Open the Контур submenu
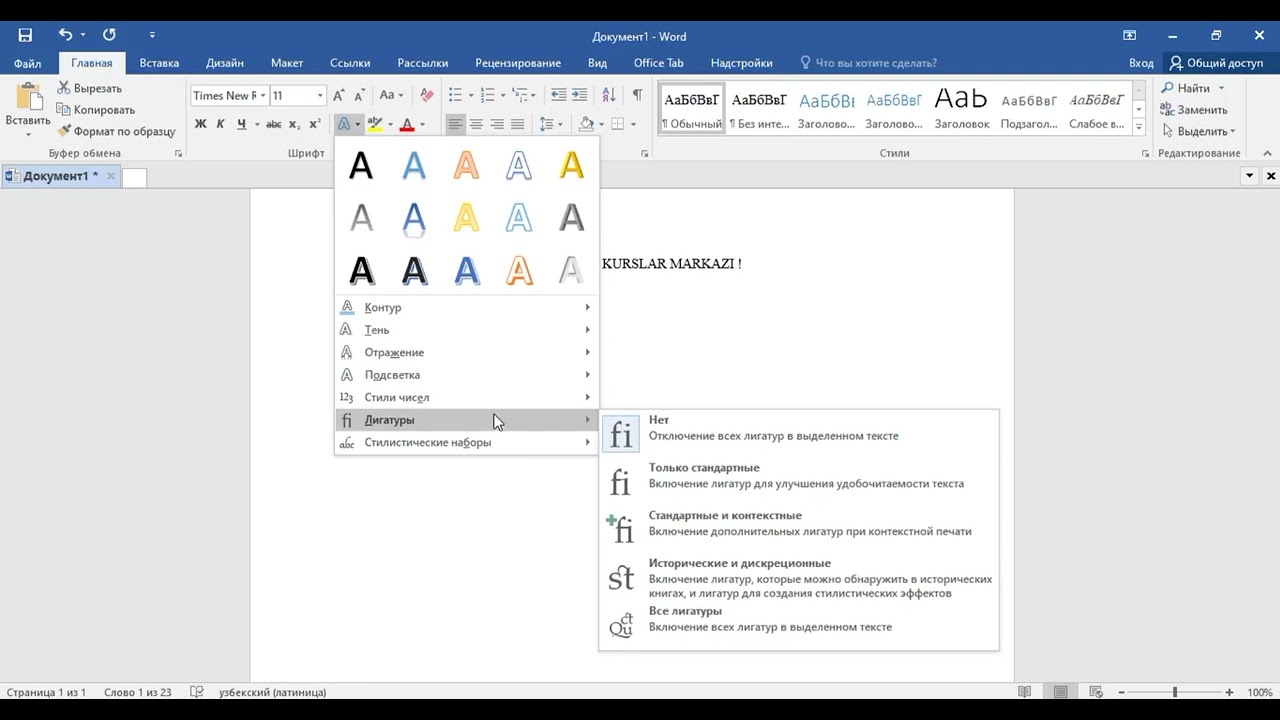Viewport: 1280px width, 720px height. click(466, 307)
